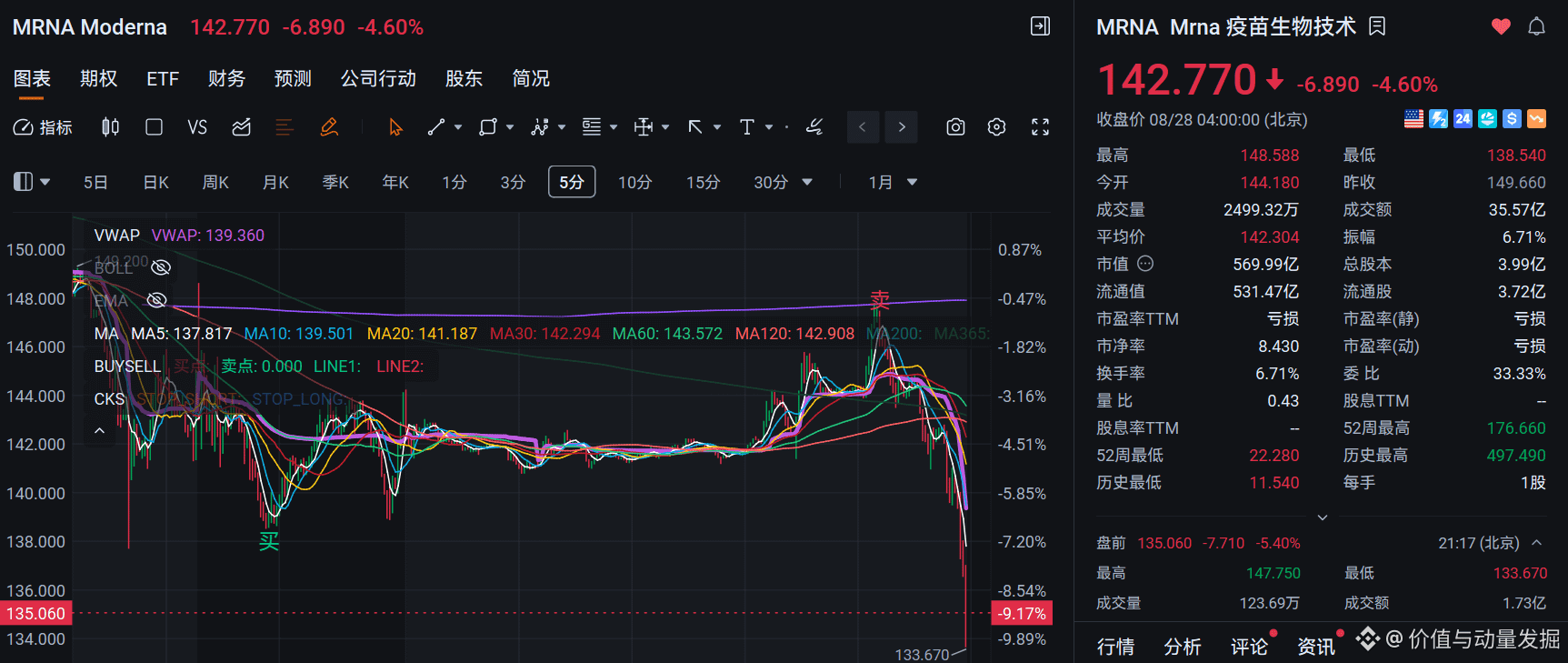Screen dimensions: 1568x663
Task: Select the Fibonacci lines tool
Action: [x=592, y=127]
